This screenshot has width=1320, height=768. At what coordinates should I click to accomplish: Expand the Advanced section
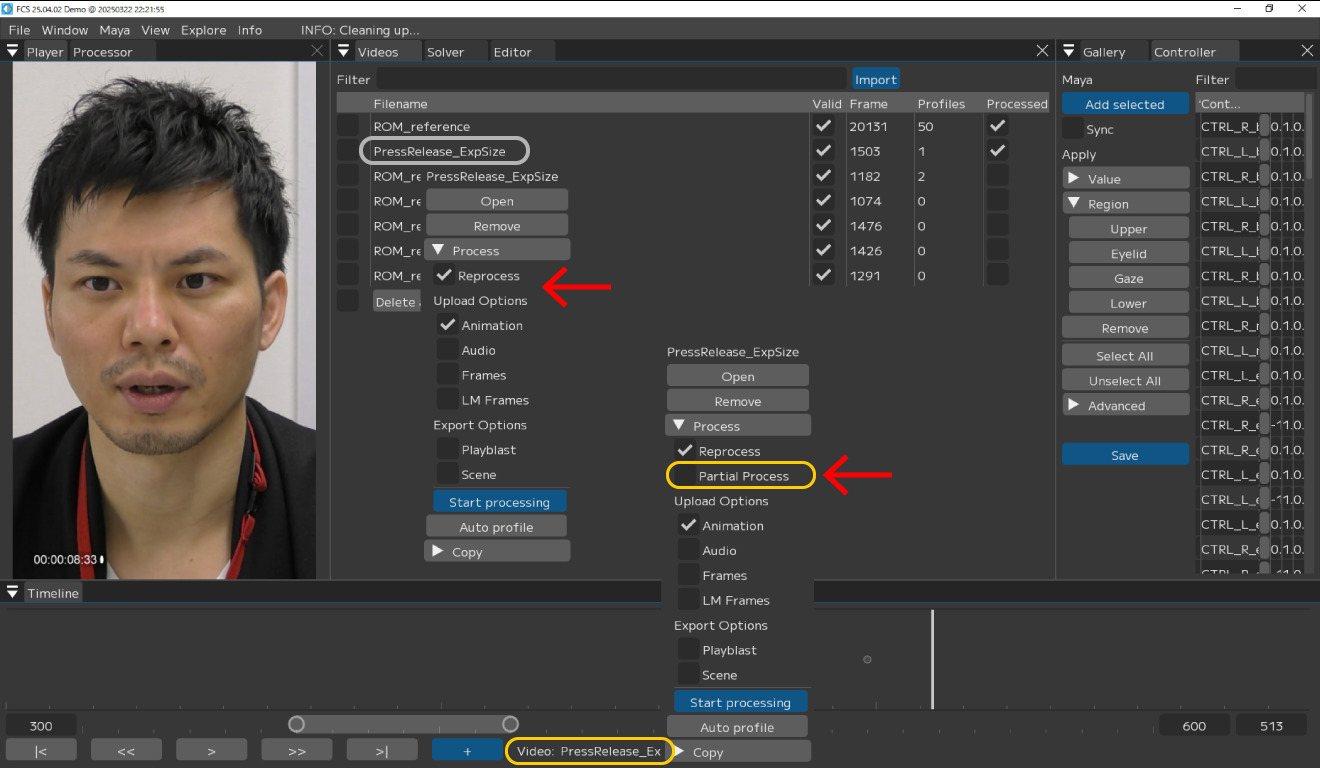click(x=1074, y=405)
